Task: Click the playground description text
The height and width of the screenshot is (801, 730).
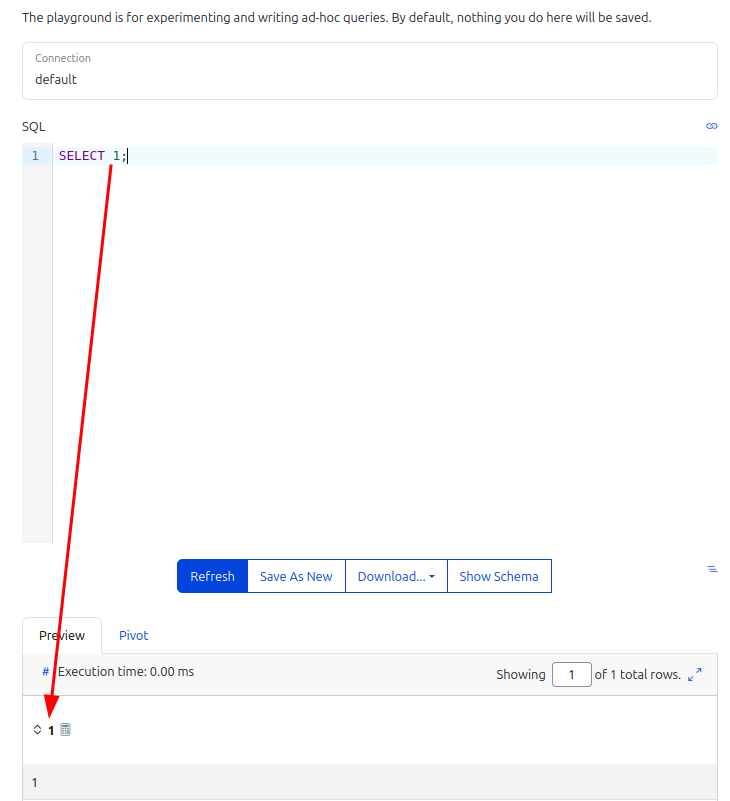Action: tap(337, 18)
